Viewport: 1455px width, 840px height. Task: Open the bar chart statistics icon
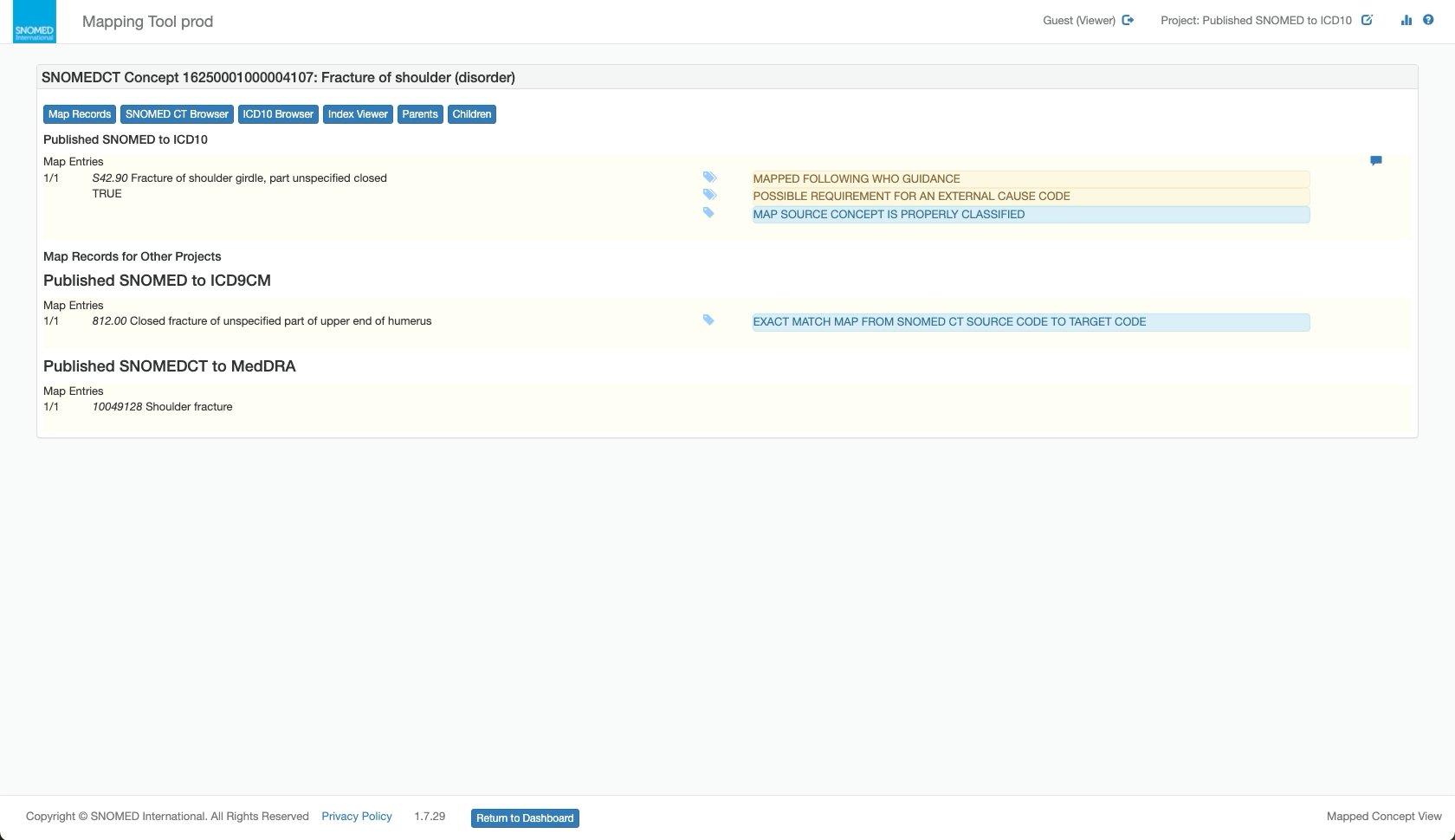click(x=1406, y=20)
